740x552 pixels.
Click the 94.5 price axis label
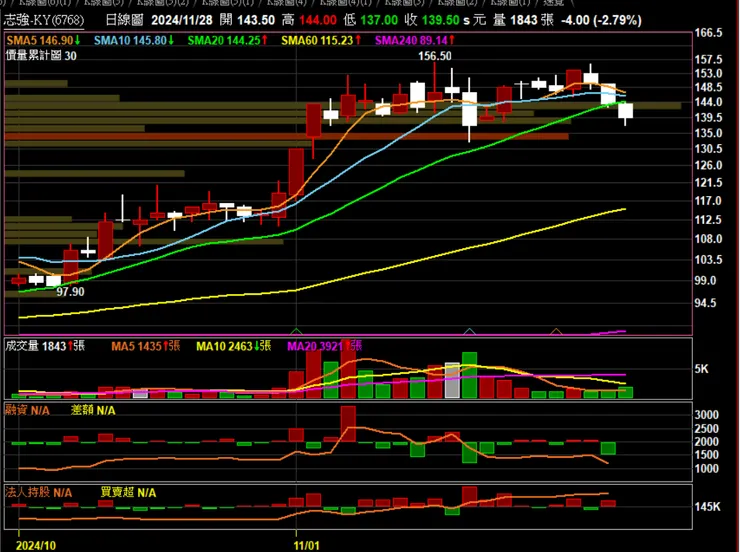tap(706, 302)
